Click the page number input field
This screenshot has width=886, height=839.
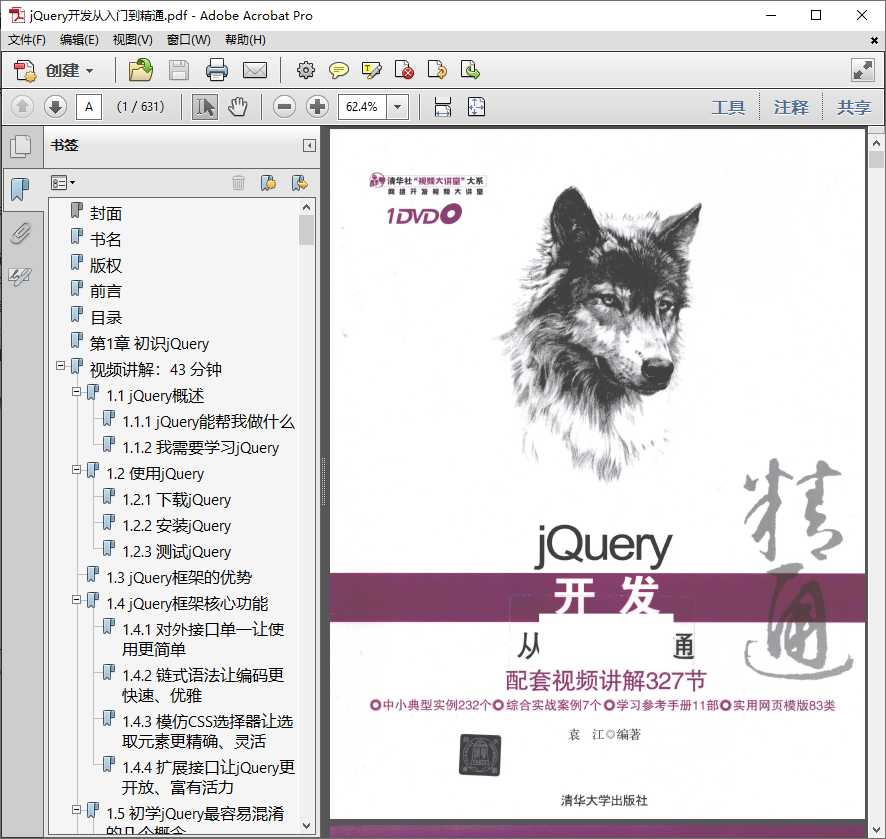[89, 106]
